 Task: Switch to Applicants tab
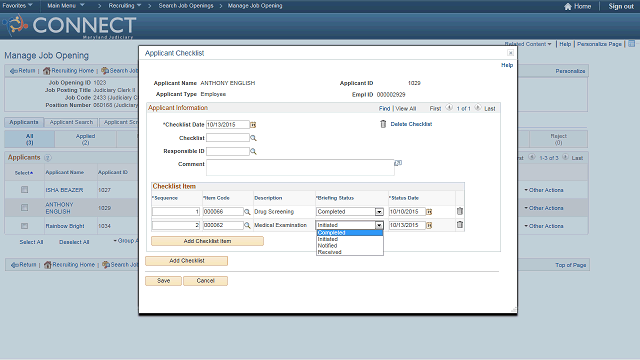24,122
